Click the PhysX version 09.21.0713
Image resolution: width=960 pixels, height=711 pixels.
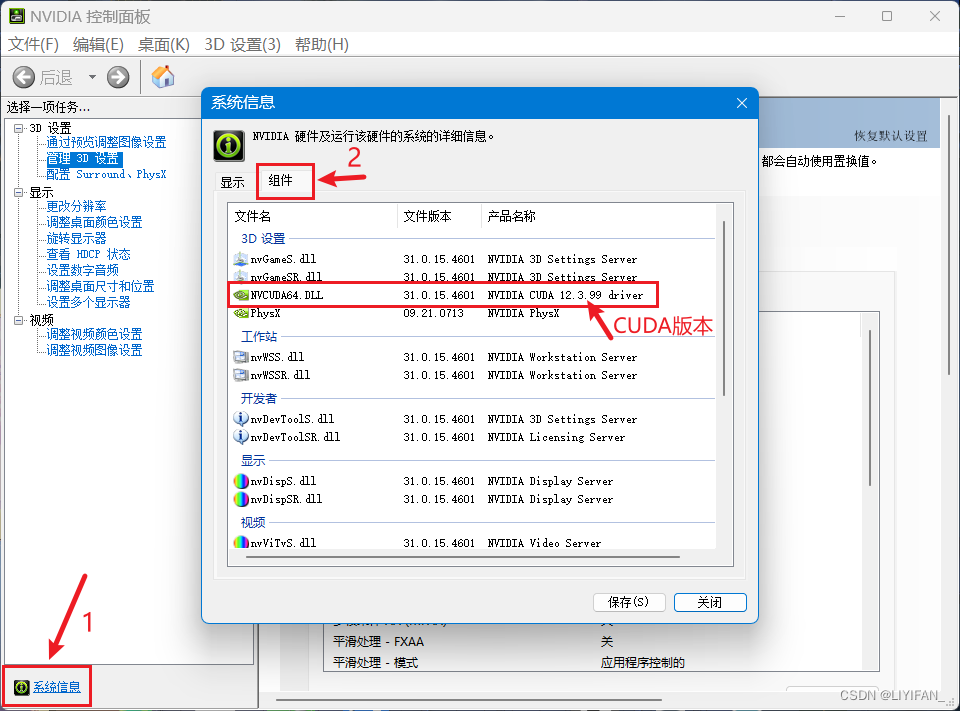433,314
